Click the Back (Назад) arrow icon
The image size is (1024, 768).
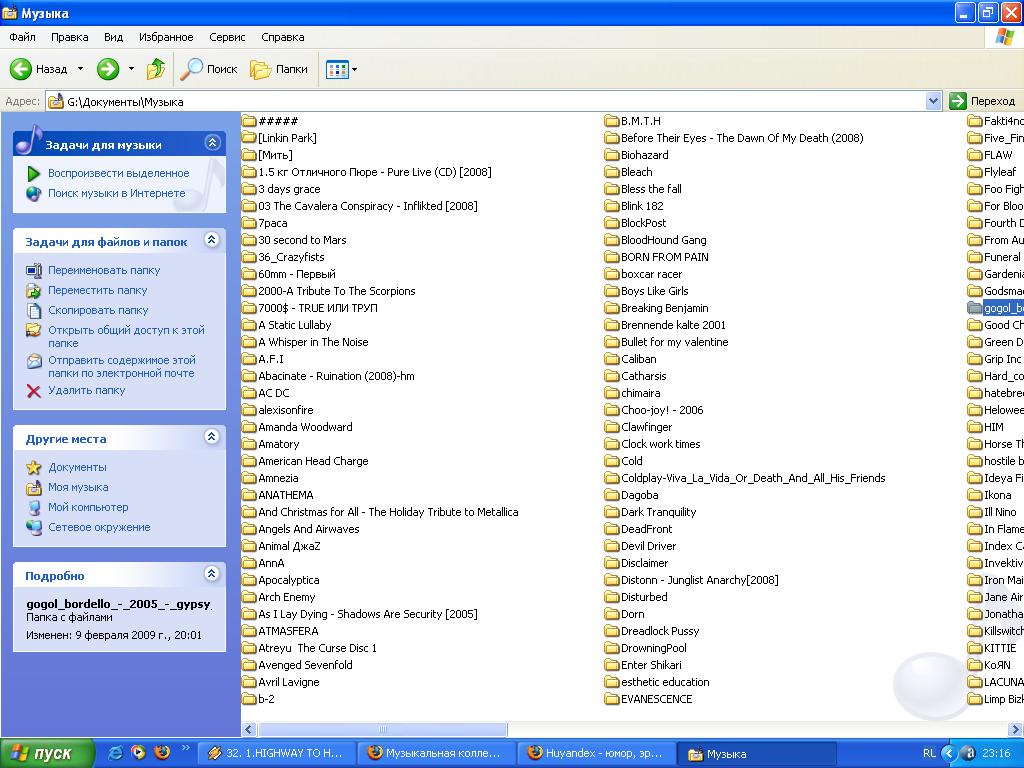tap(21, 69)
